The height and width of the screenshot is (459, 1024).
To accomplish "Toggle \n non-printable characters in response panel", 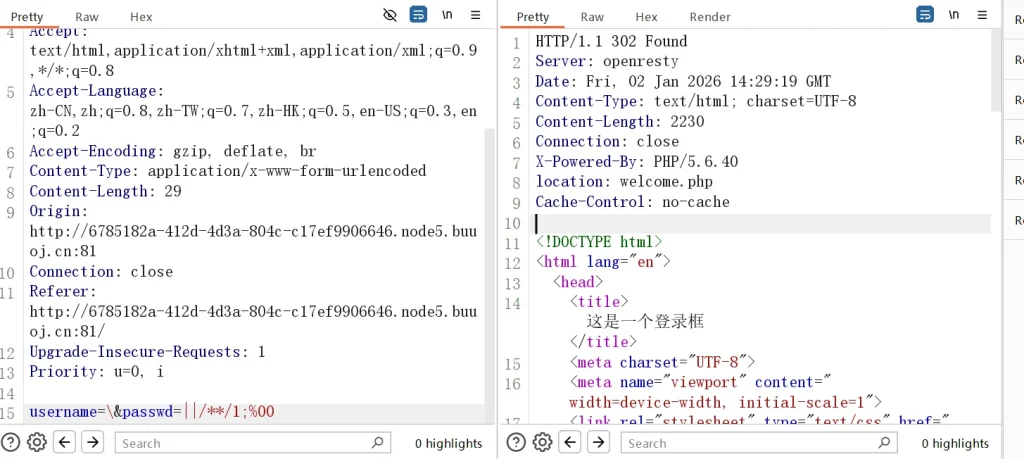I will tap(954, 15).
